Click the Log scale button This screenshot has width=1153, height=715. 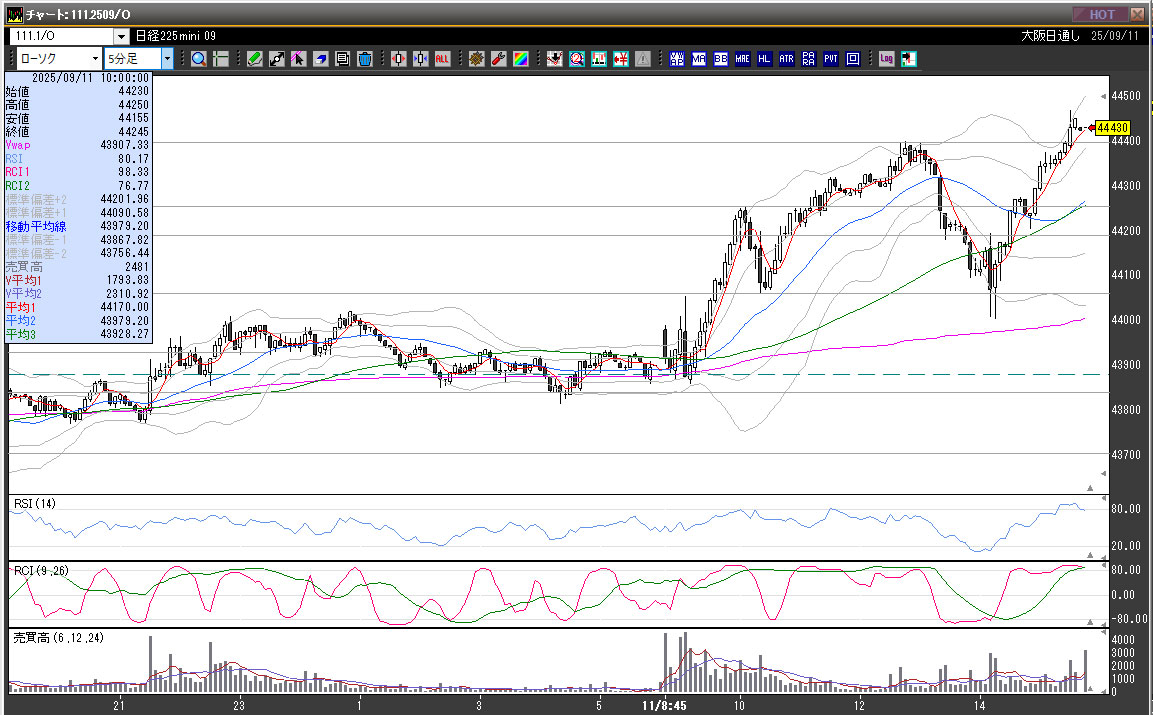pos(886,59)
